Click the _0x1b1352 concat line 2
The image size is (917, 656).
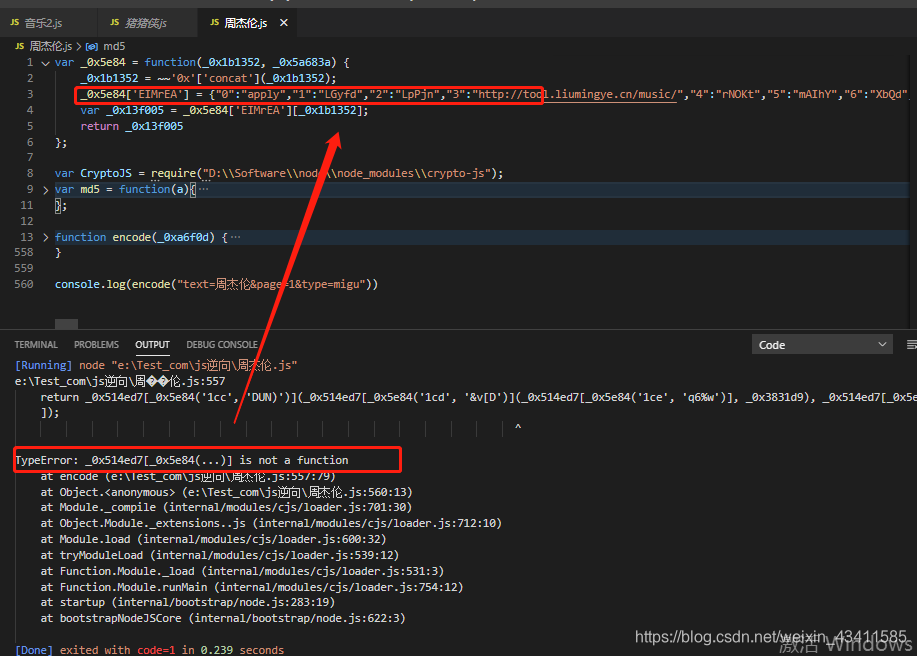click(x=208, y=78)
